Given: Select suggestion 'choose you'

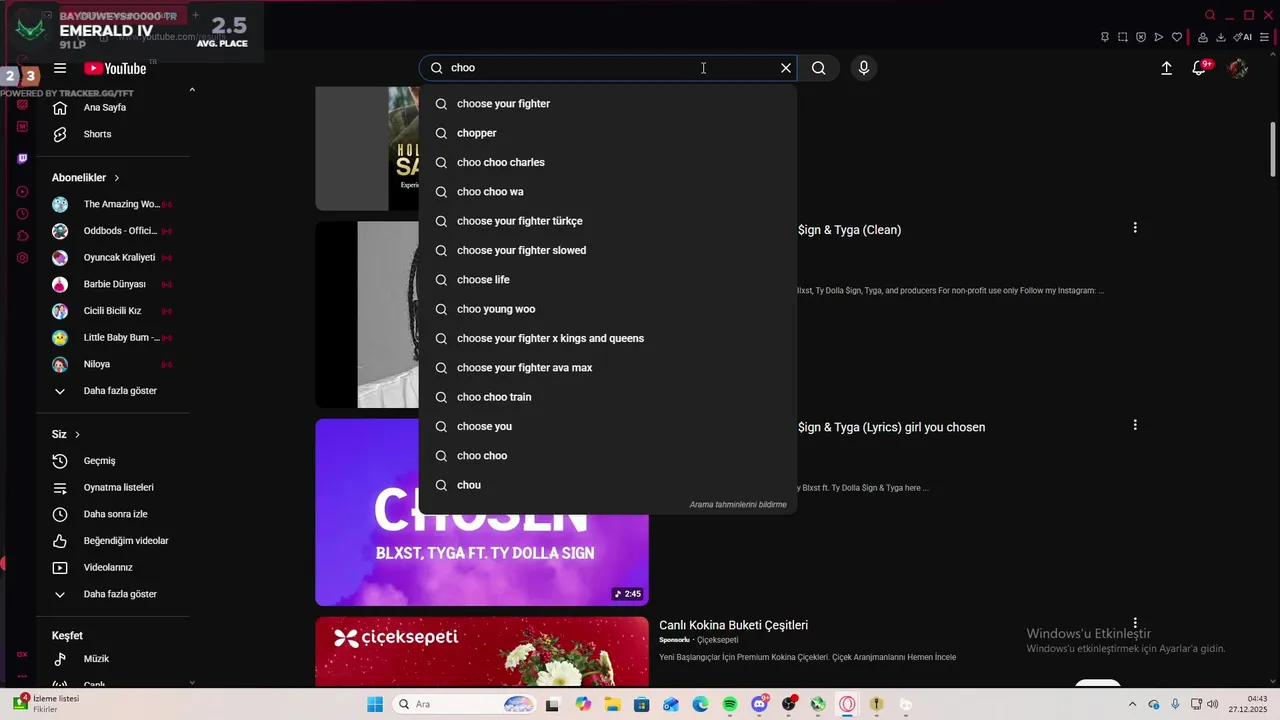Looking at the screenshot, I should coord(608,426).
